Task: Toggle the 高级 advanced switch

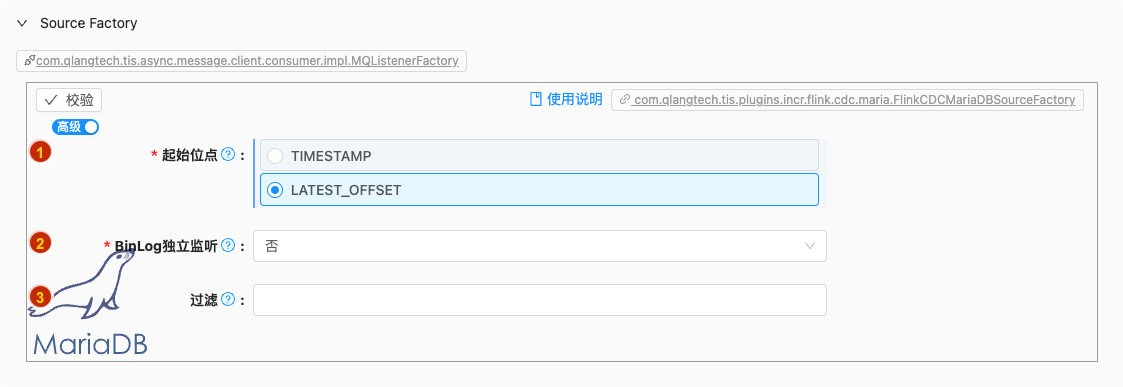Action: [75, 127]
